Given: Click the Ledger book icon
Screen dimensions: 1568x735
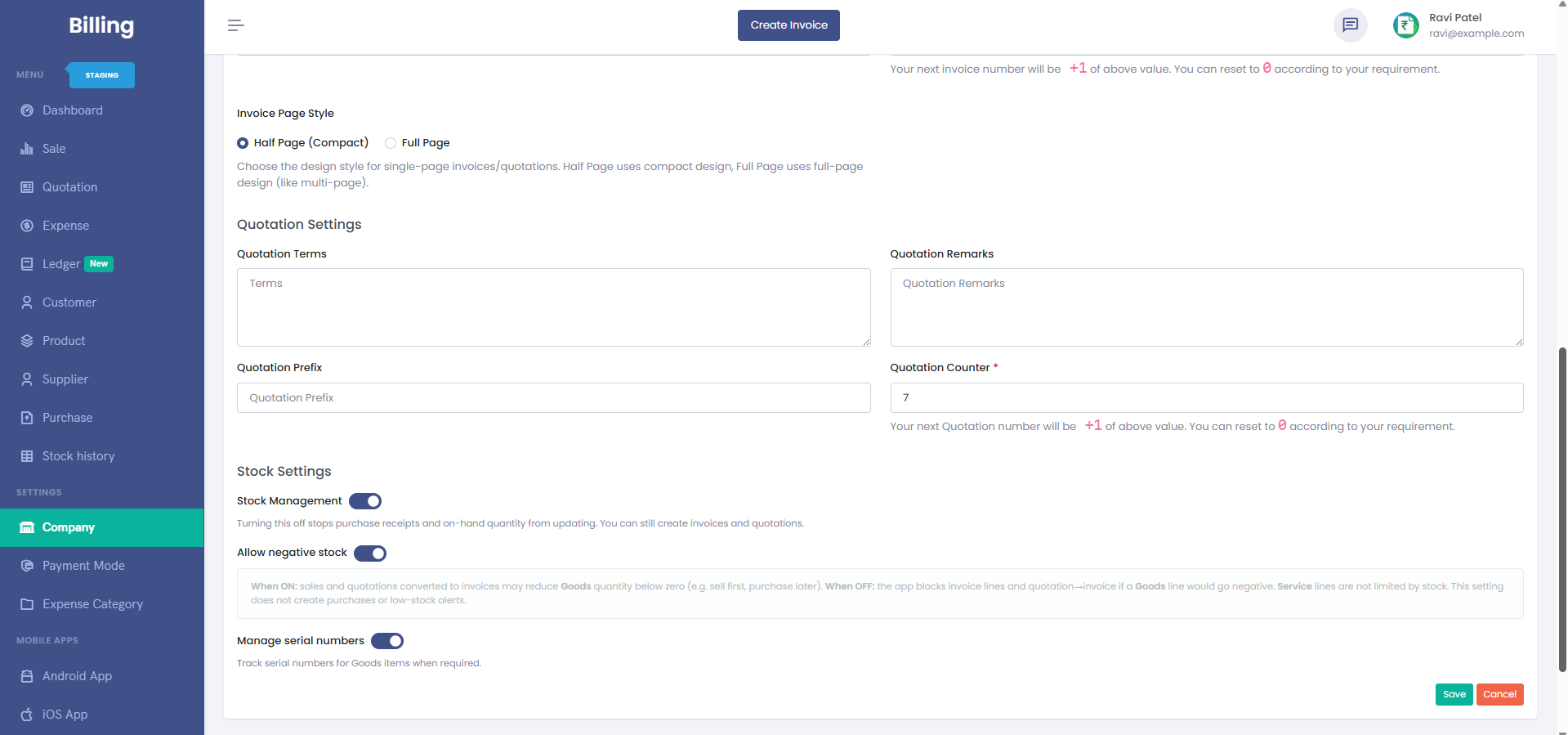Looking at the screenshot, I should click(x=27, y=264).
